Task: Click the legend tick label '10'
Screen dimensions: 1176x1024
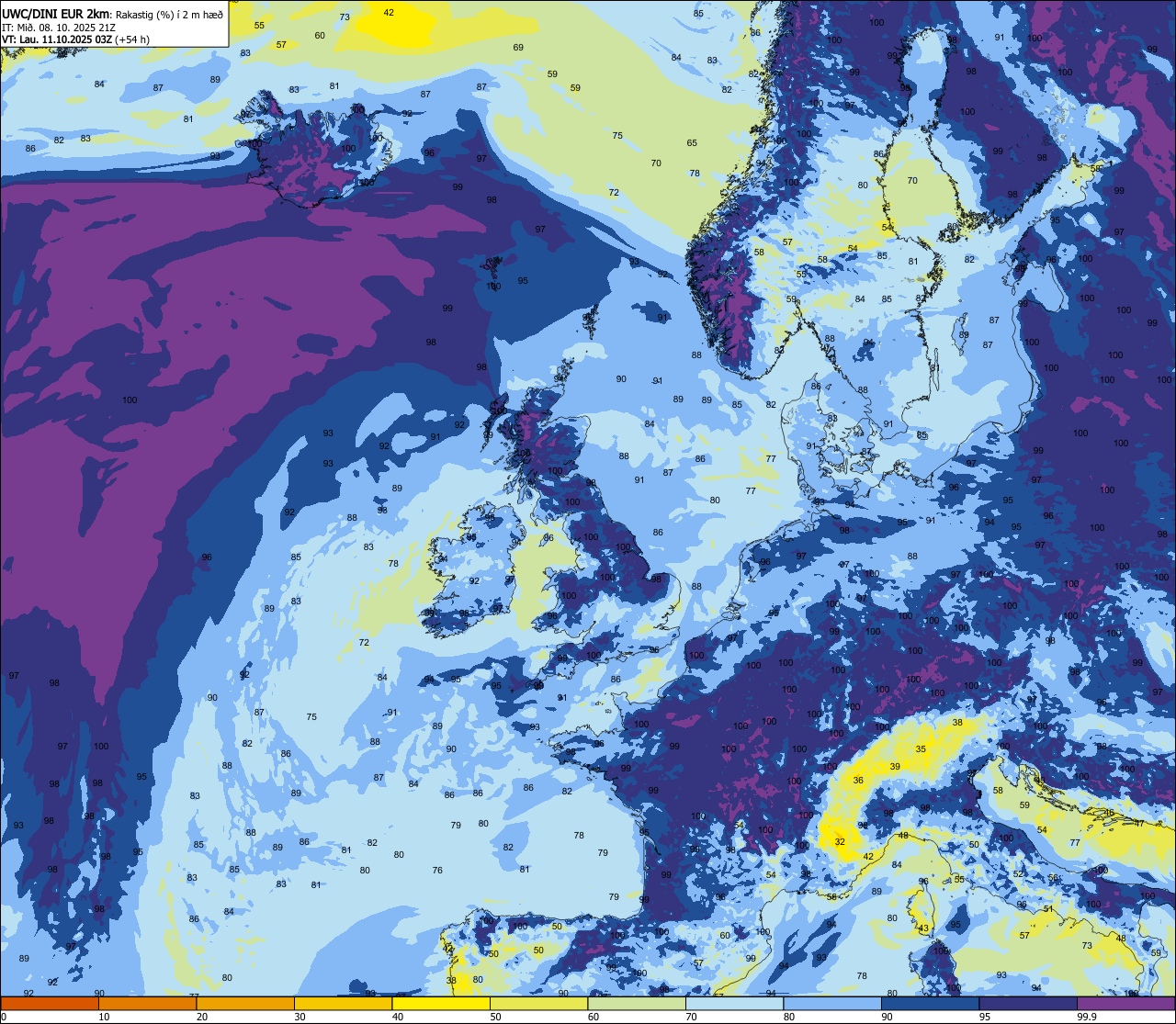Action: tap(104, 1017)
